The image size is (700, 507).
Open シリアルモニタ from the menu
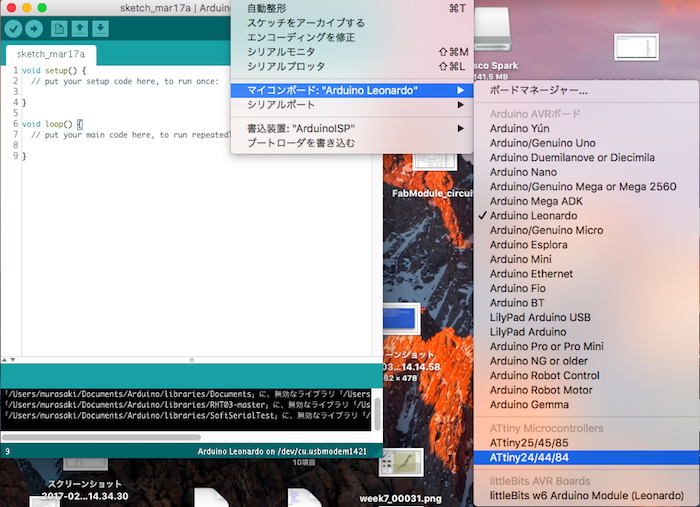click(x=352, y=52)
